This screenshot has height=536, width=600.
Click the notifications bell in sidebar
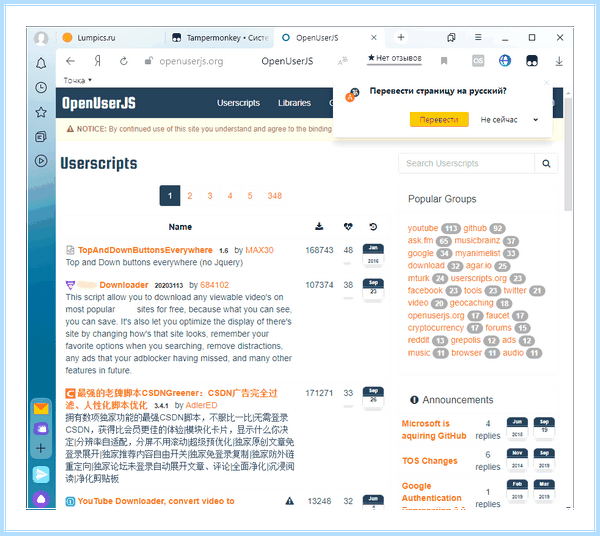coord(41,63)
